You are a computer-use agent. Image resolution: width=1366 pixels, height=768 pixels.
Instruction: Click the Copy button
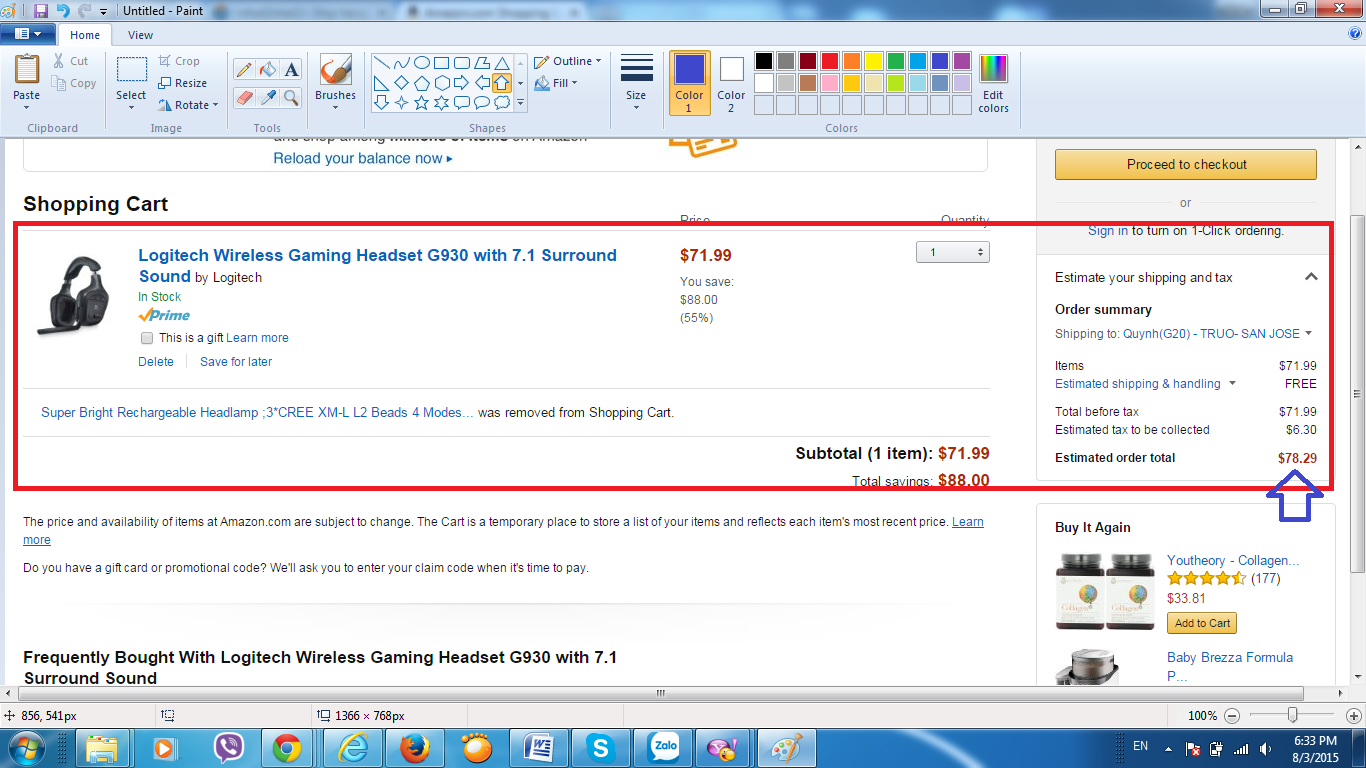(x=74, y=83)
